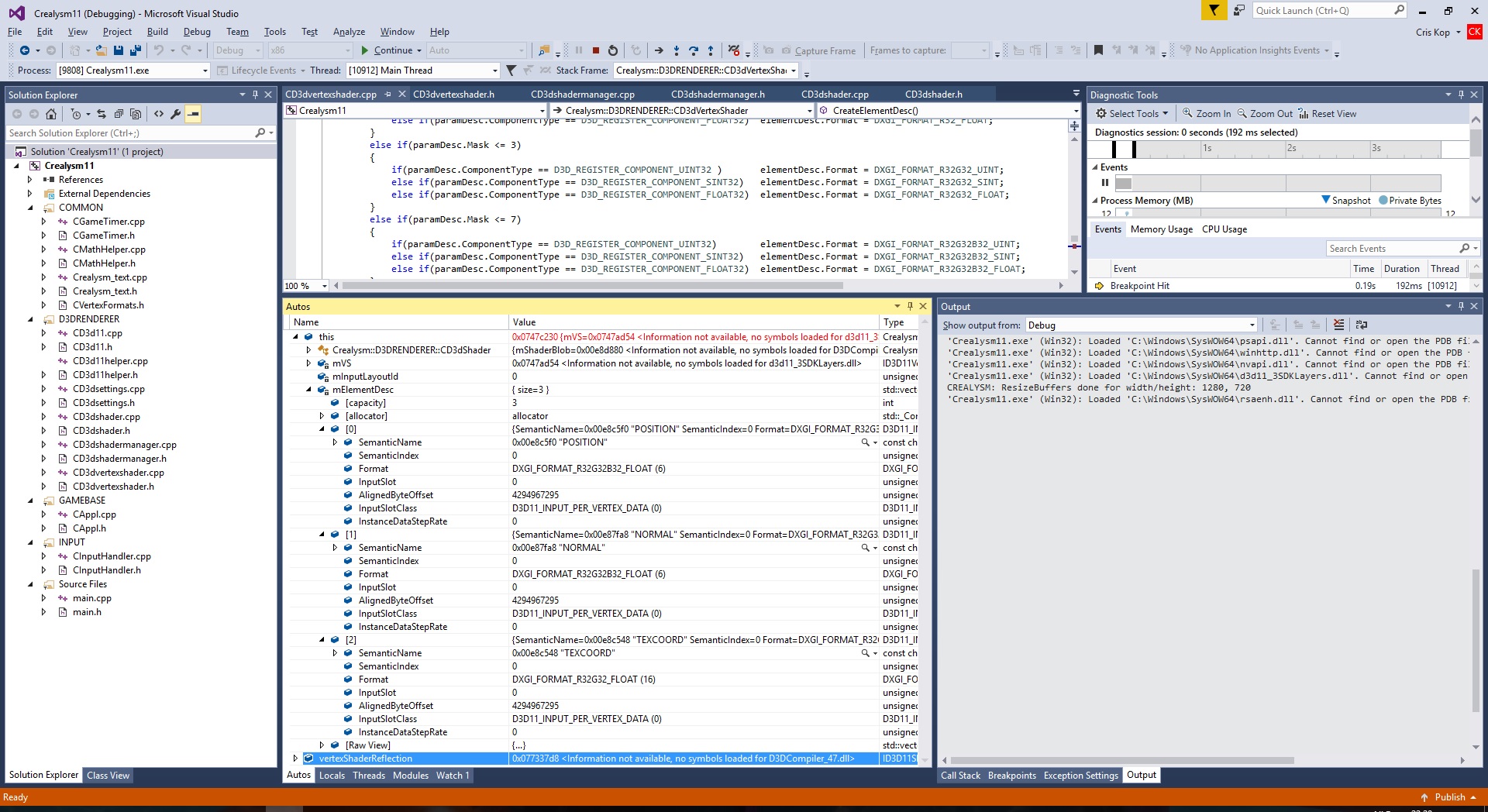Click the Restart debugging icon
The width and height of the screenshot is (1488, 812).
click(x=613, y=50)
